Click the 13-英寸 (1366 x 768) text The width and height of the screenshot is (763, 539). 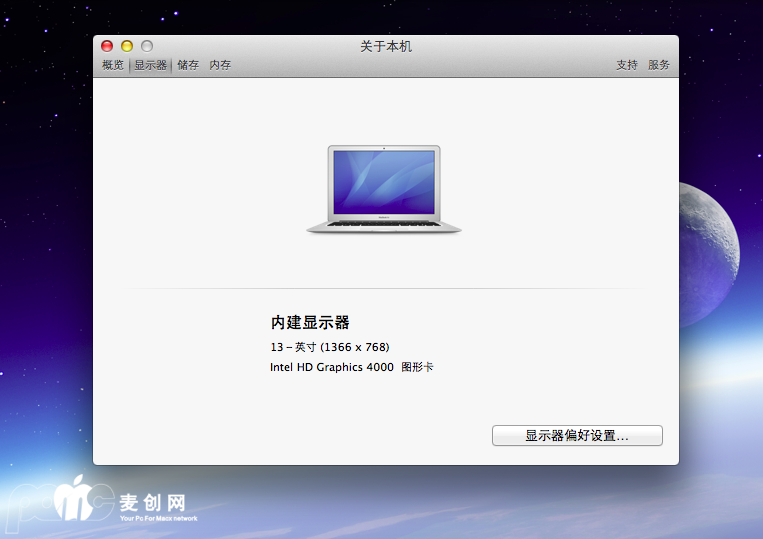[x=330, y=347]
